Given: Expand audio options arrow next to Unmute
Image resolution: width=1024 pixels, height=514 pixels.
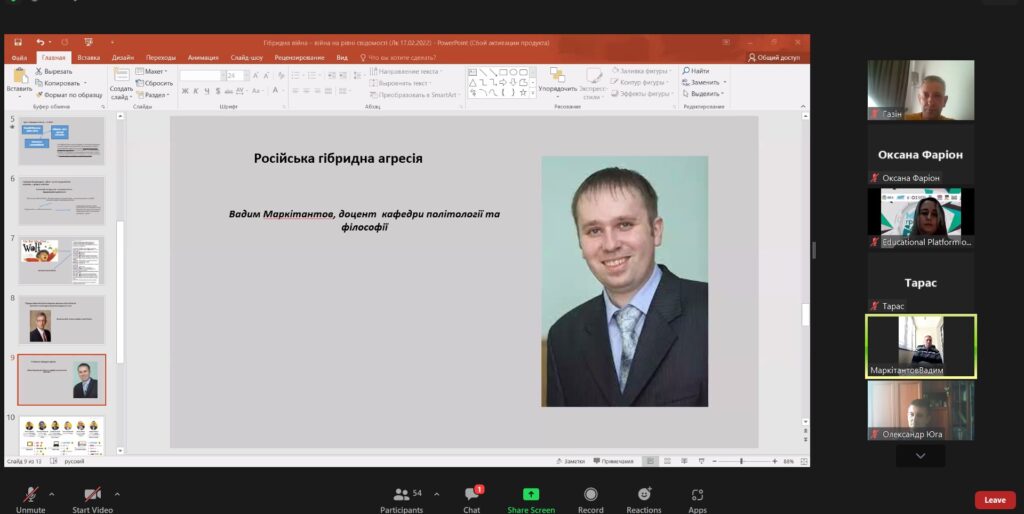Looking at the screenshot, I should (x=52, y=493).
